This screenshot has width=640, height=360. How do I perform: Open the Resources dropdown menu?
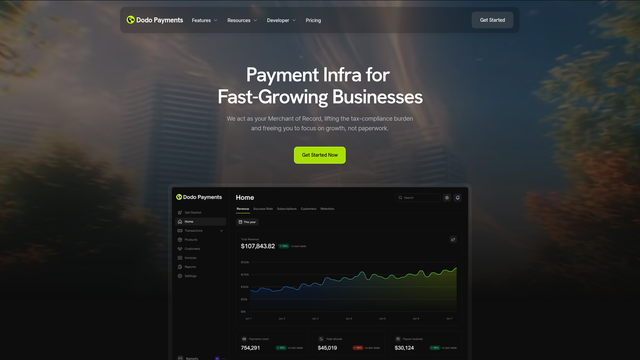(242, 20)
